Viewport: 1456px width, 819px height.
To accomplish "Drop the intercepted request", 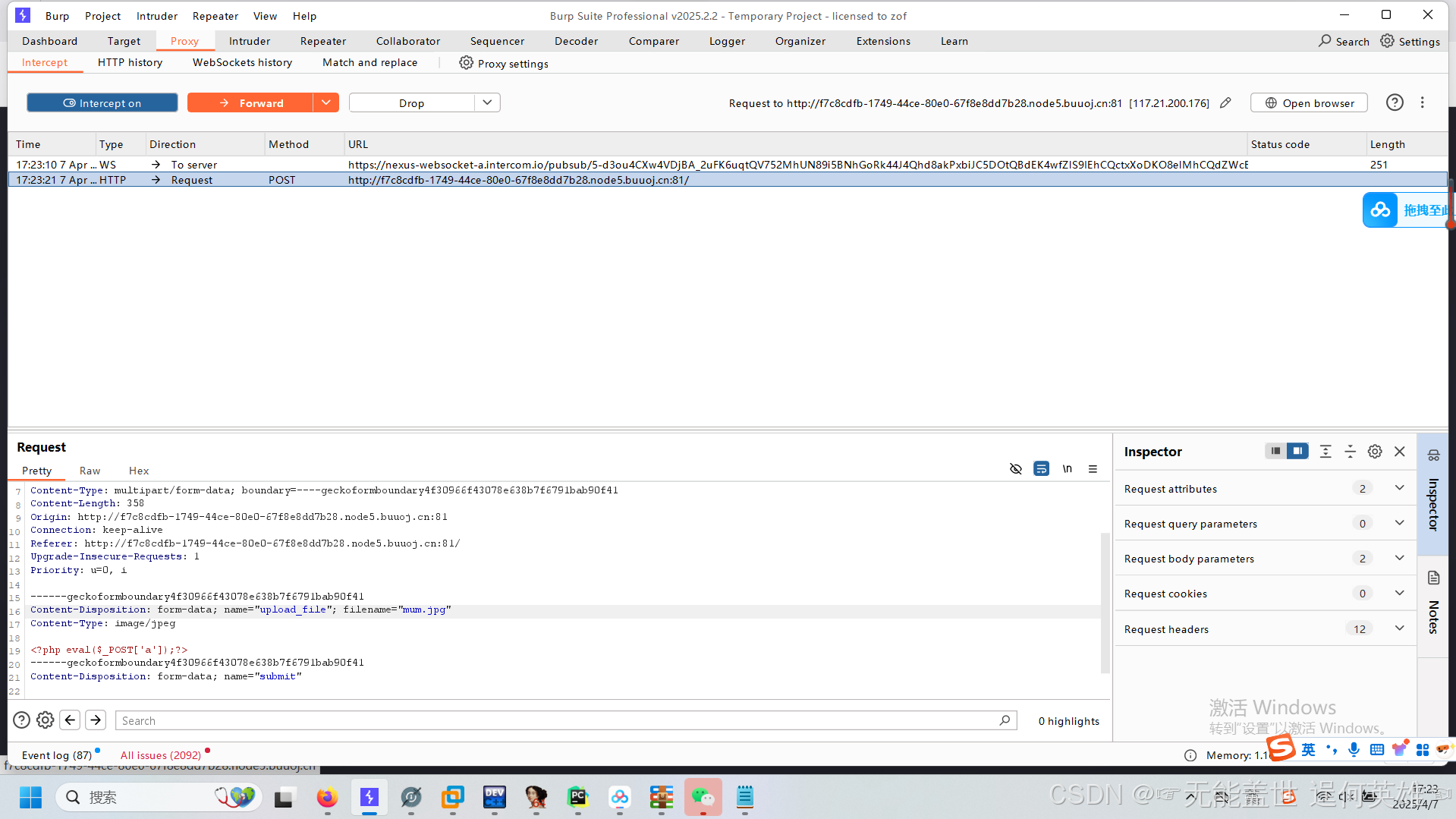I will [x=411, y=103].
